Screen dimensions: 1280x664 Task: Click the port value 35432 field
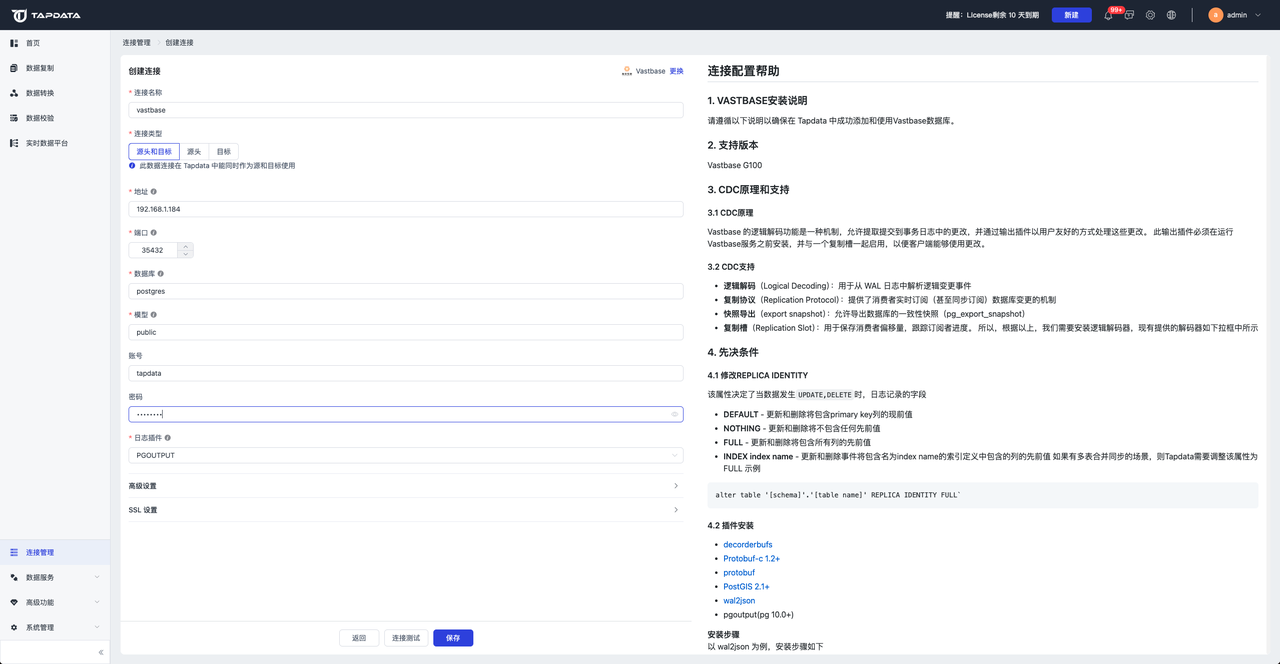click(x=154, y=250)
